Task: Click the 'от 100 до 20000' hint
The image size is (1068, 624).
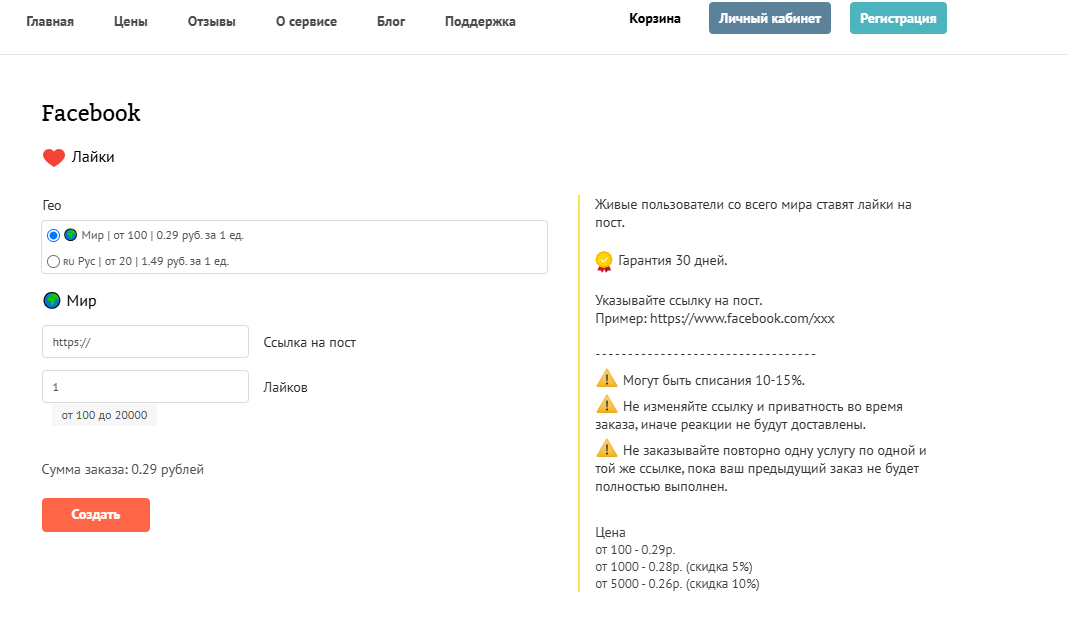Action: [104, 415]
